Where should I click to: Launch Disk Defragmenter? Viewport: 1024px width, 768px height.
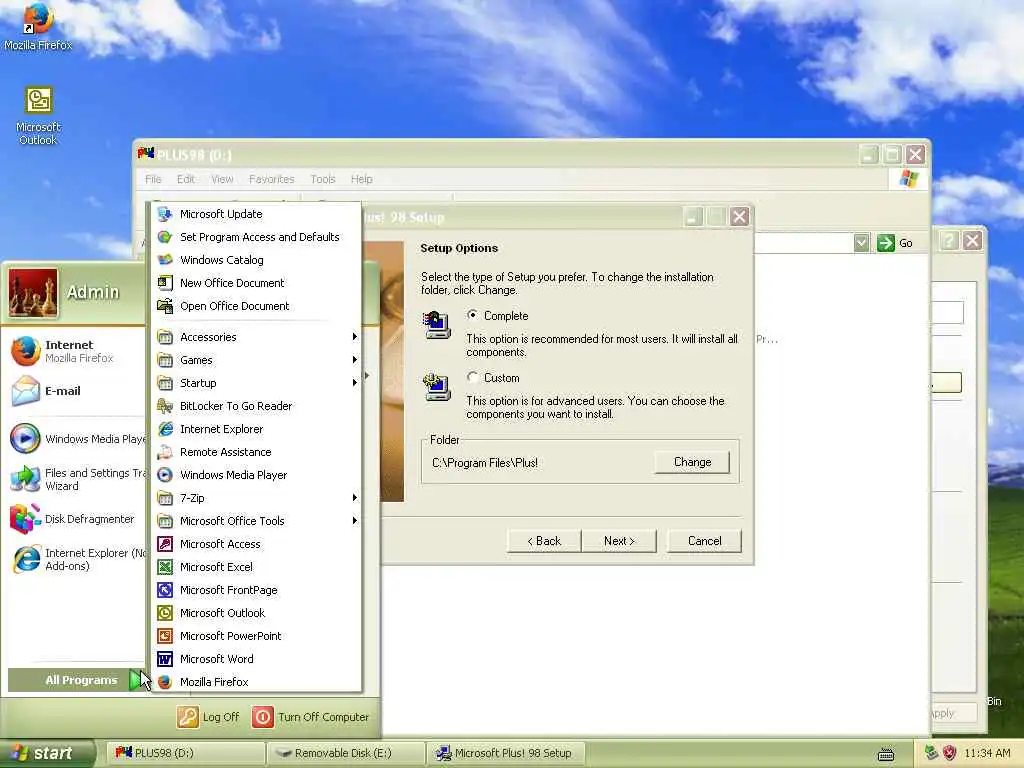(76, 519)
